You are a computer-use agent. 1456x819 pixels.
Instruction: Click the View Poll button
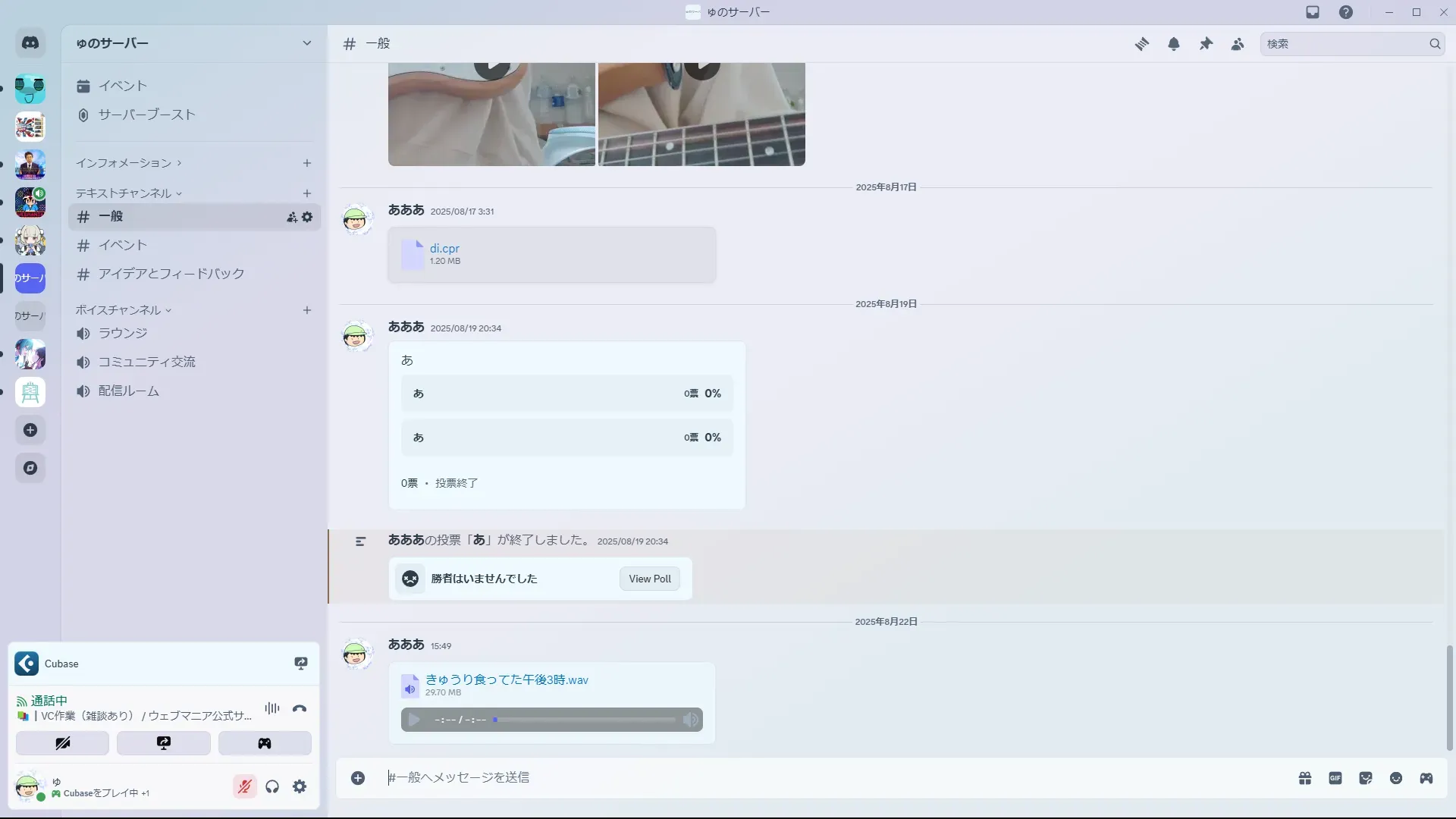pos(649,579)
